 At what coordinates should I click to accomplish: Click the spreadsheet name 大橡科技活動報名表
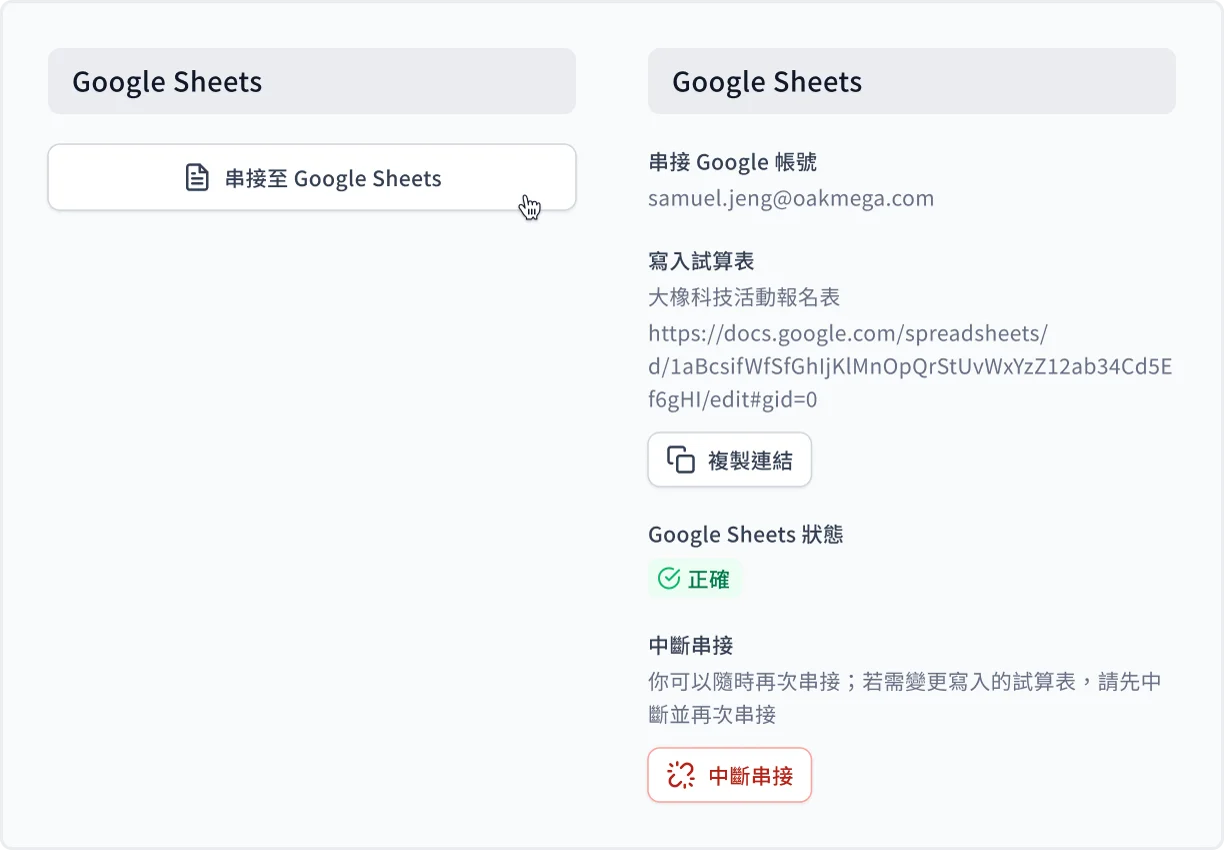coord(744,297)
